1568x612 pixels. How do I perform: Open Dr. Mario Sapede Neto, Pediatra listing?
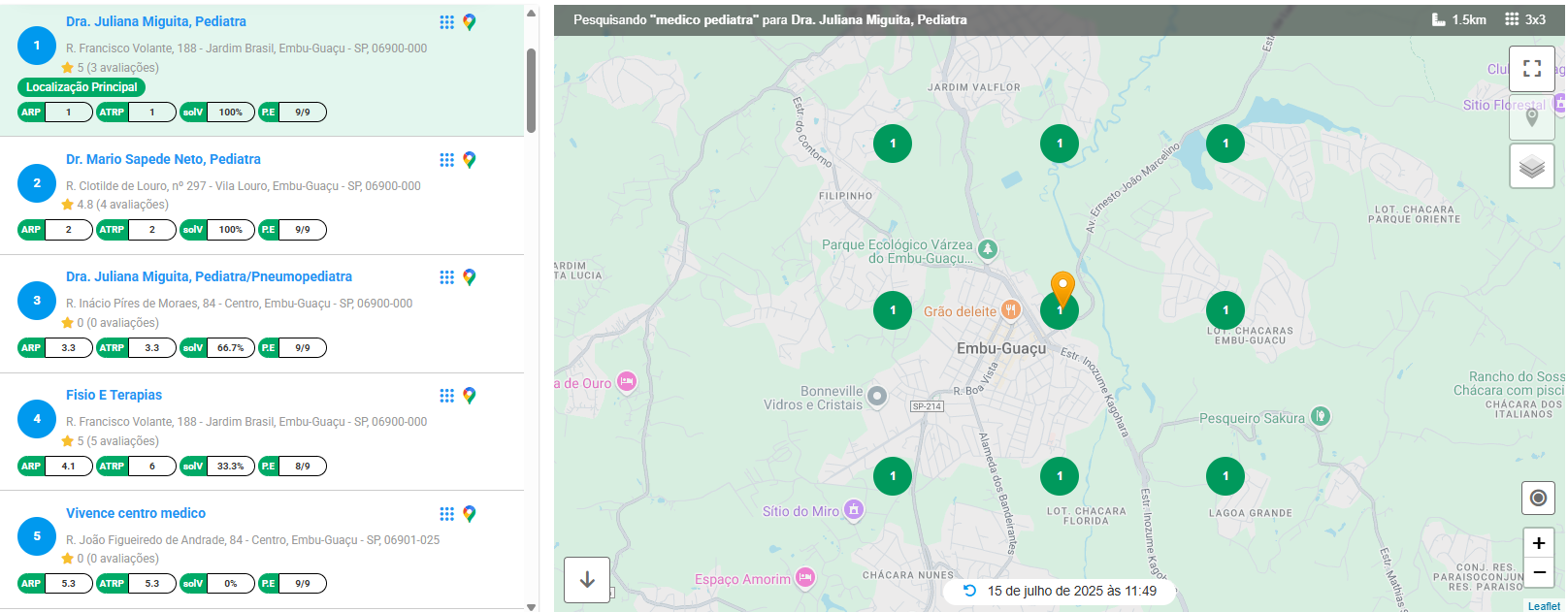[163, 159]
